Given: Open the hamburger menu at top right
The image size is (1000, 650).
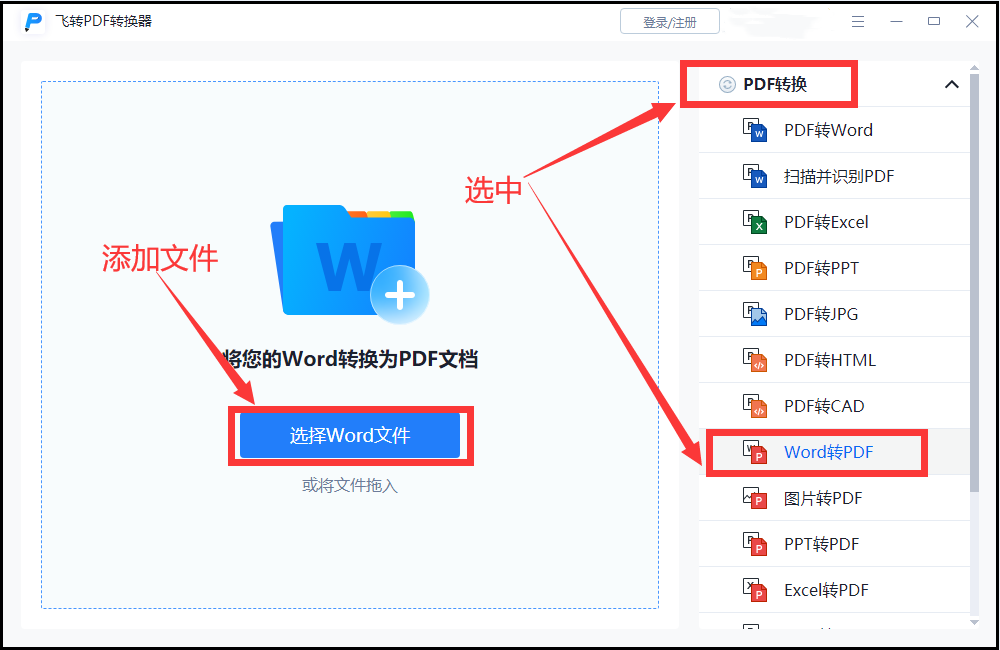Looking at the screenshot, I should [x=858, y=21].
